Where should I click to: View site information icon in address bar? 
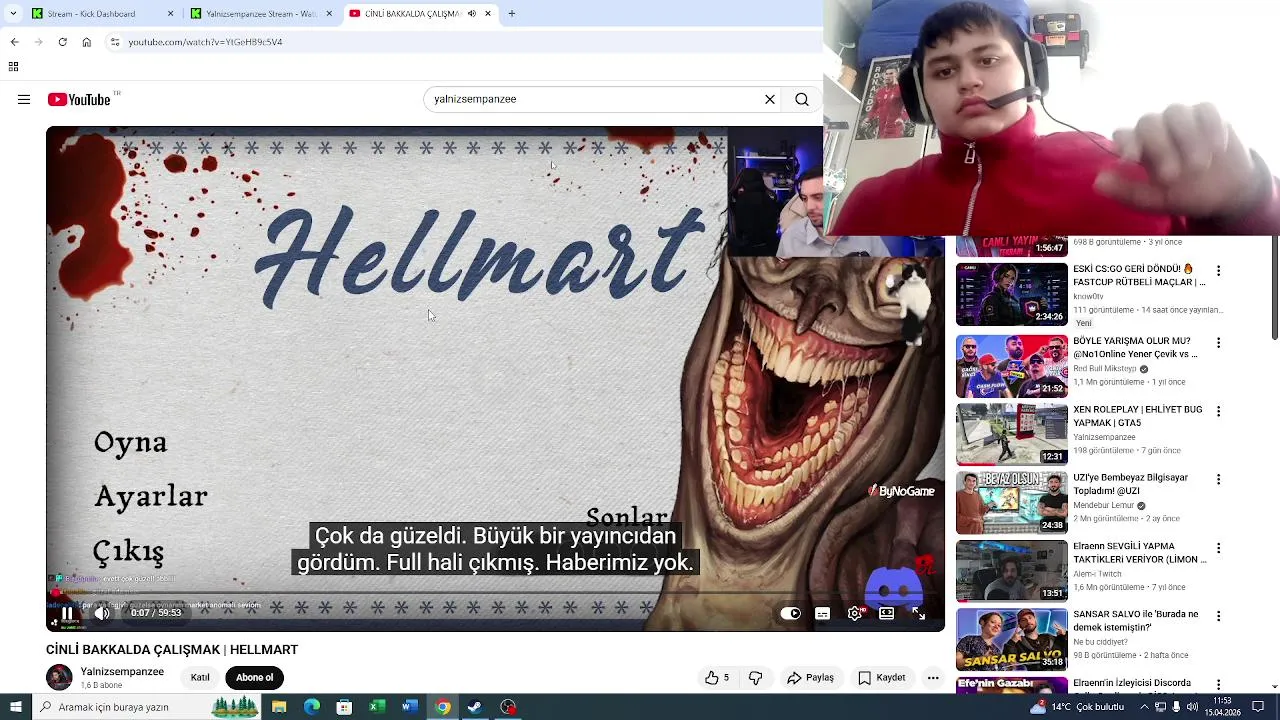(x=115, y=42)
